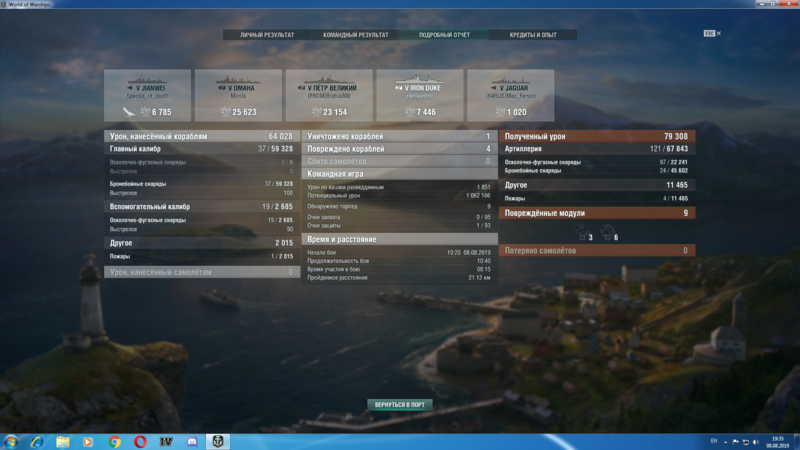Viewport: 800px width, 450px height.
Task: Click the Пётр Великий ship card
Action: click(x=328, y=97)
